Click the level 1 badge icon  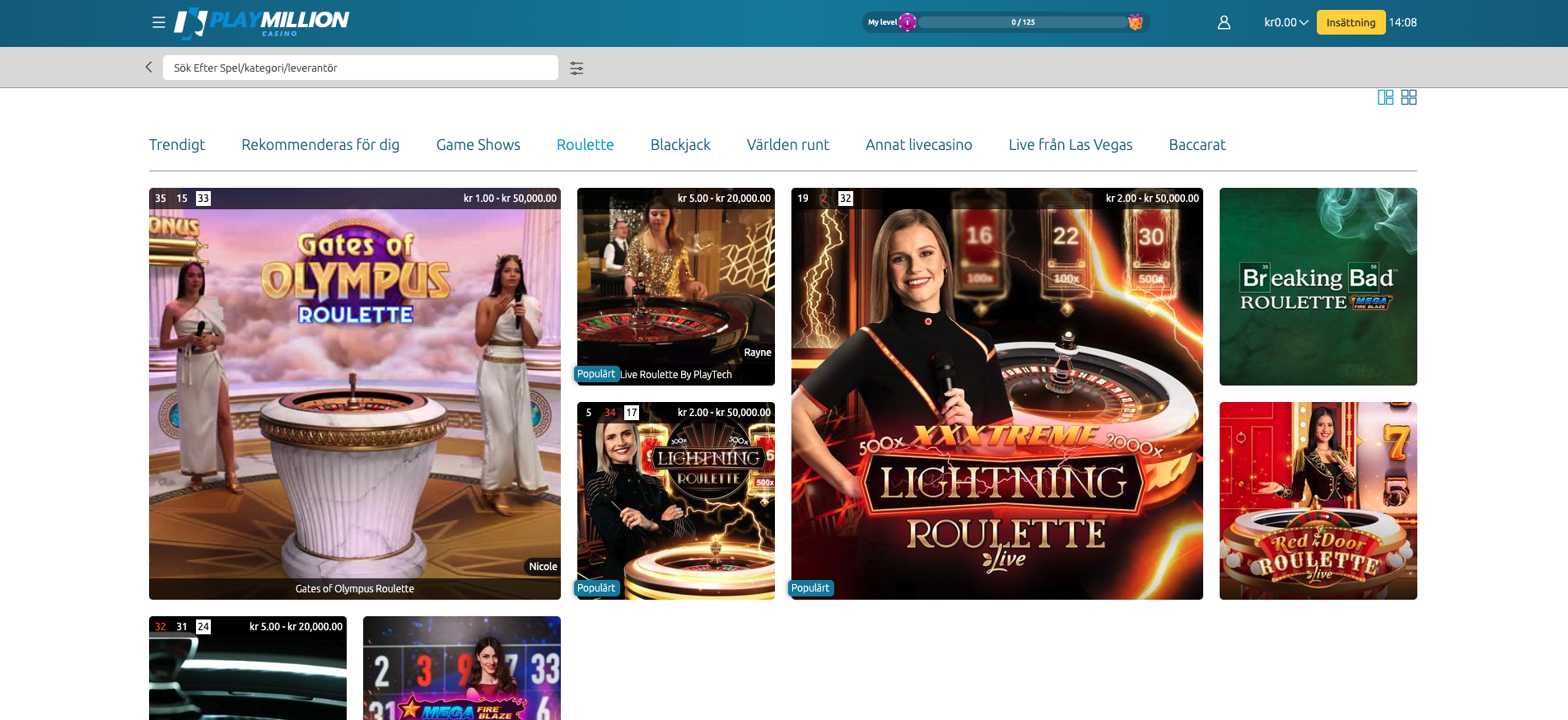908,22
